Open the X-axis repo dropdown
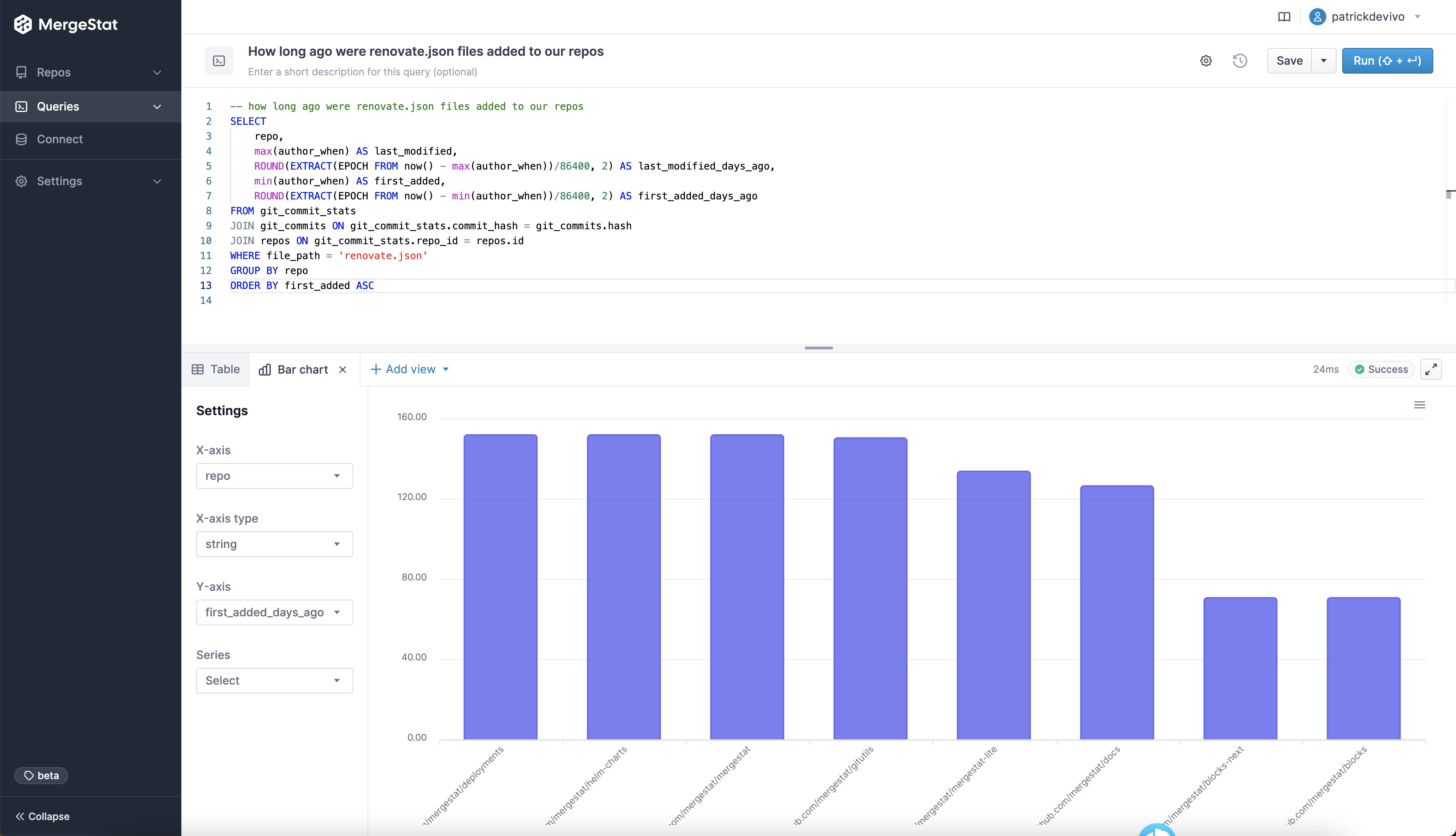This screenshot has width=1456, height=836. coord(274,476)
